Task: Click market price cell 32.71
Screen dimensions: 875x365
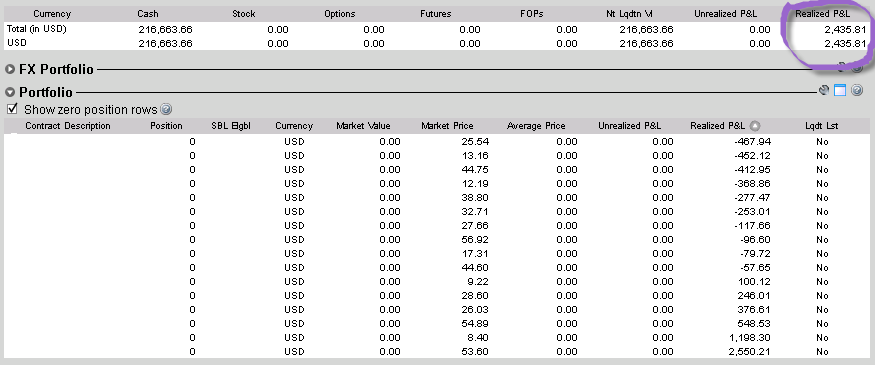Action: (x=475, y=212)
